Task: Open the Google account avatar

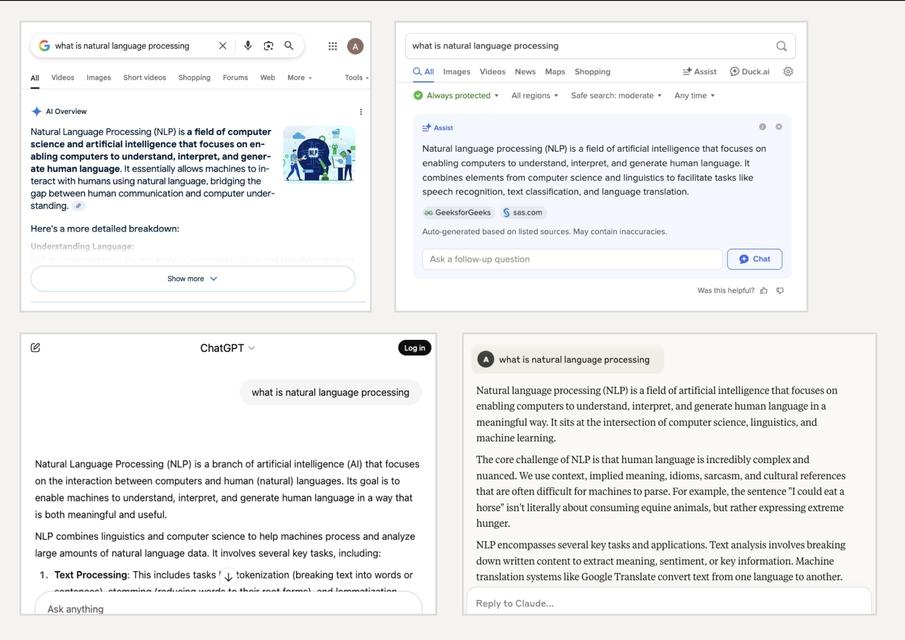Action: click(355, 46)
